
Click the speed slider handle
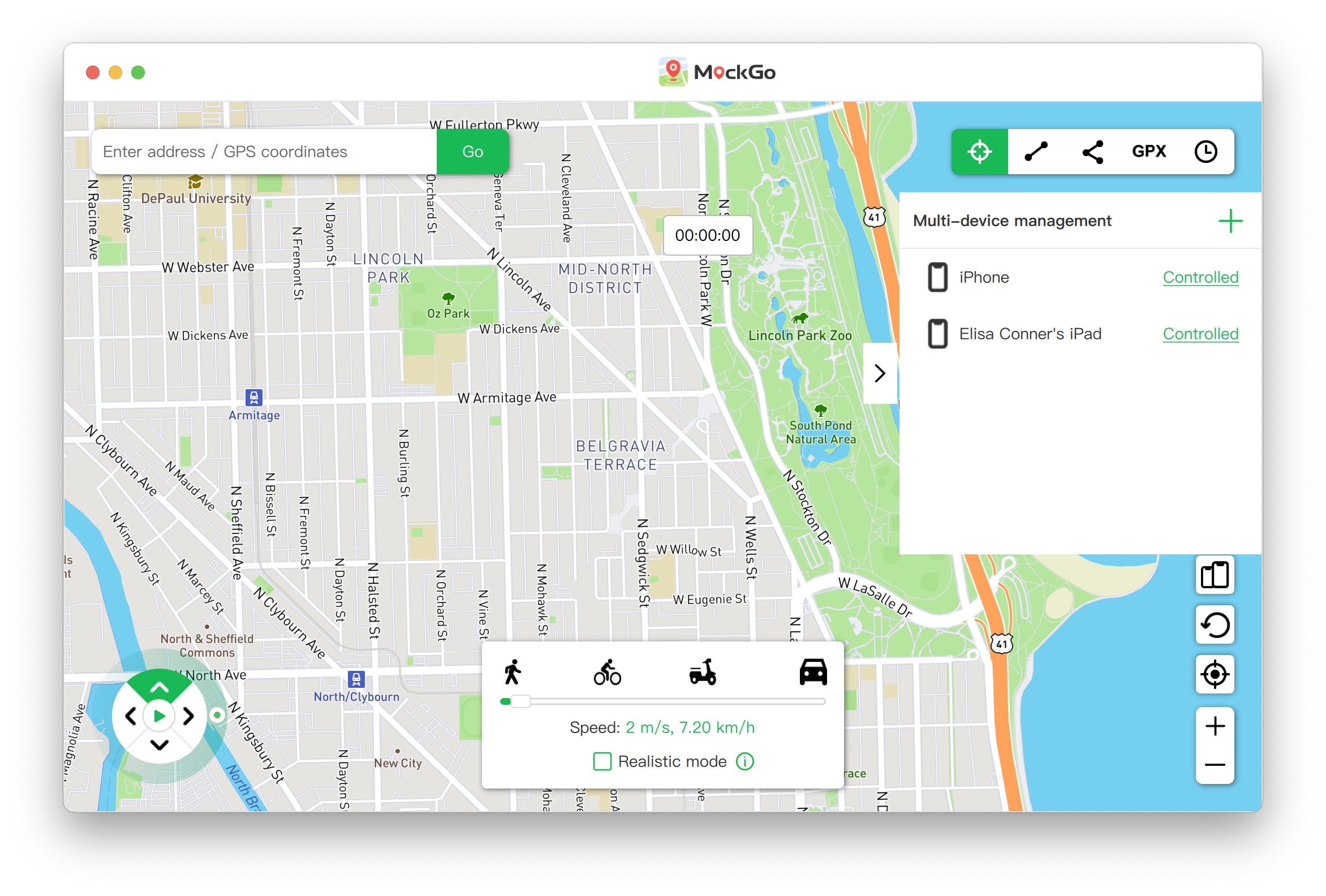520,701
